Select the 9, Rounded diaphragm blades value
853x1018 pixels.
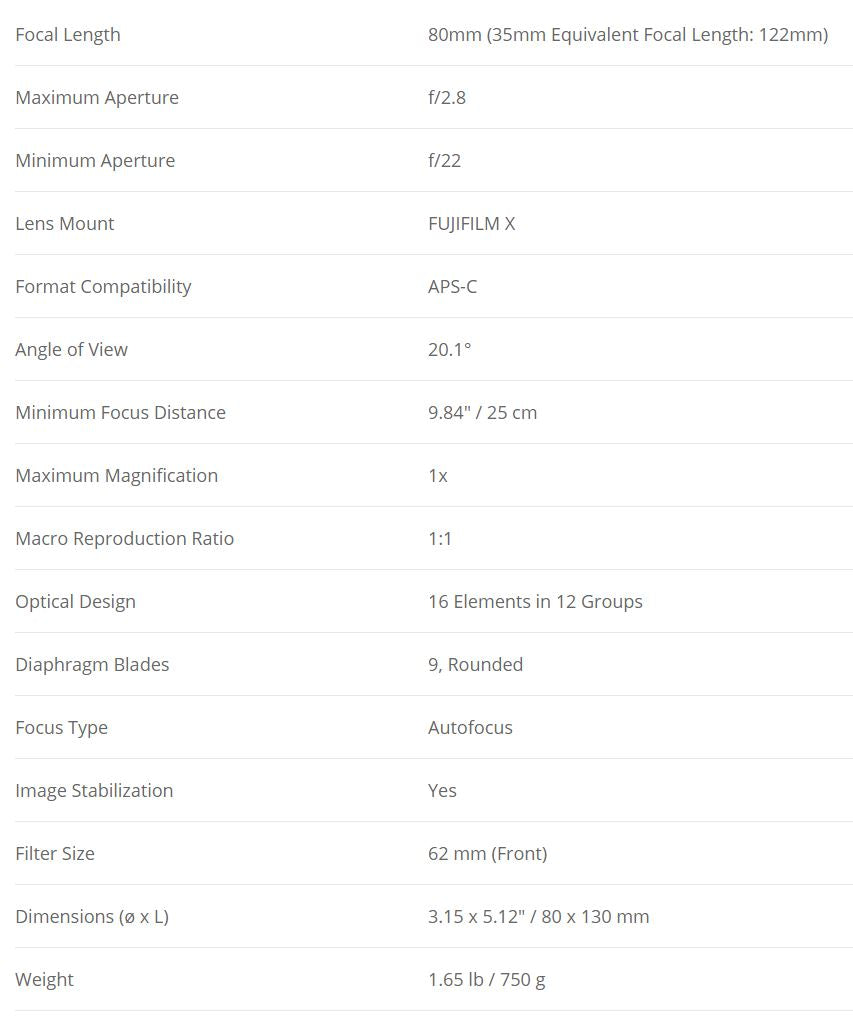(475, 665)
